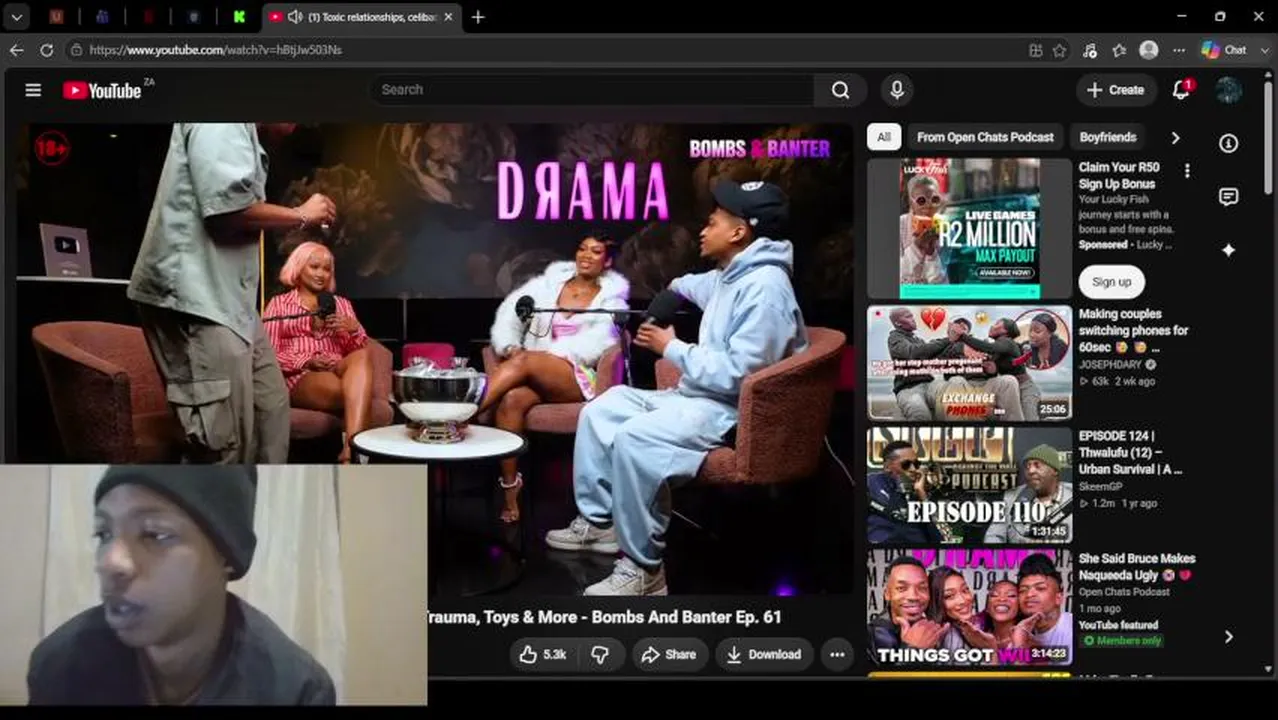
Task: Open more actions ellipsis below video
Action: click(x=837, y=654)
